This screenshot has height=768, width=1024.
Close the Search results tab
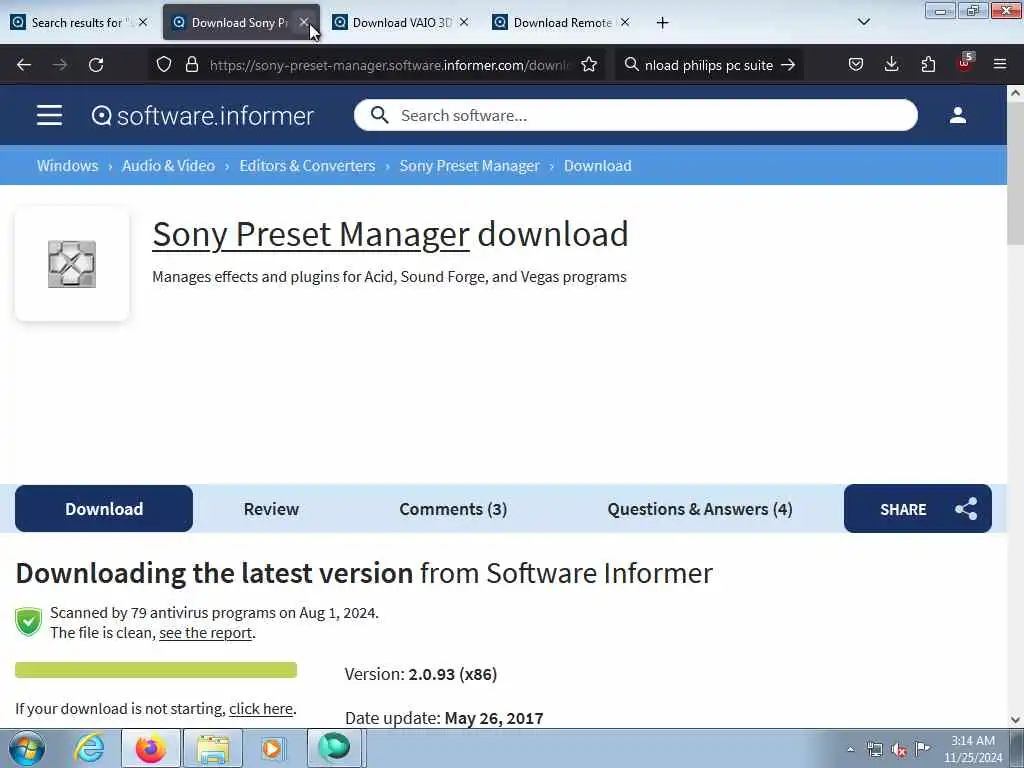143,22
